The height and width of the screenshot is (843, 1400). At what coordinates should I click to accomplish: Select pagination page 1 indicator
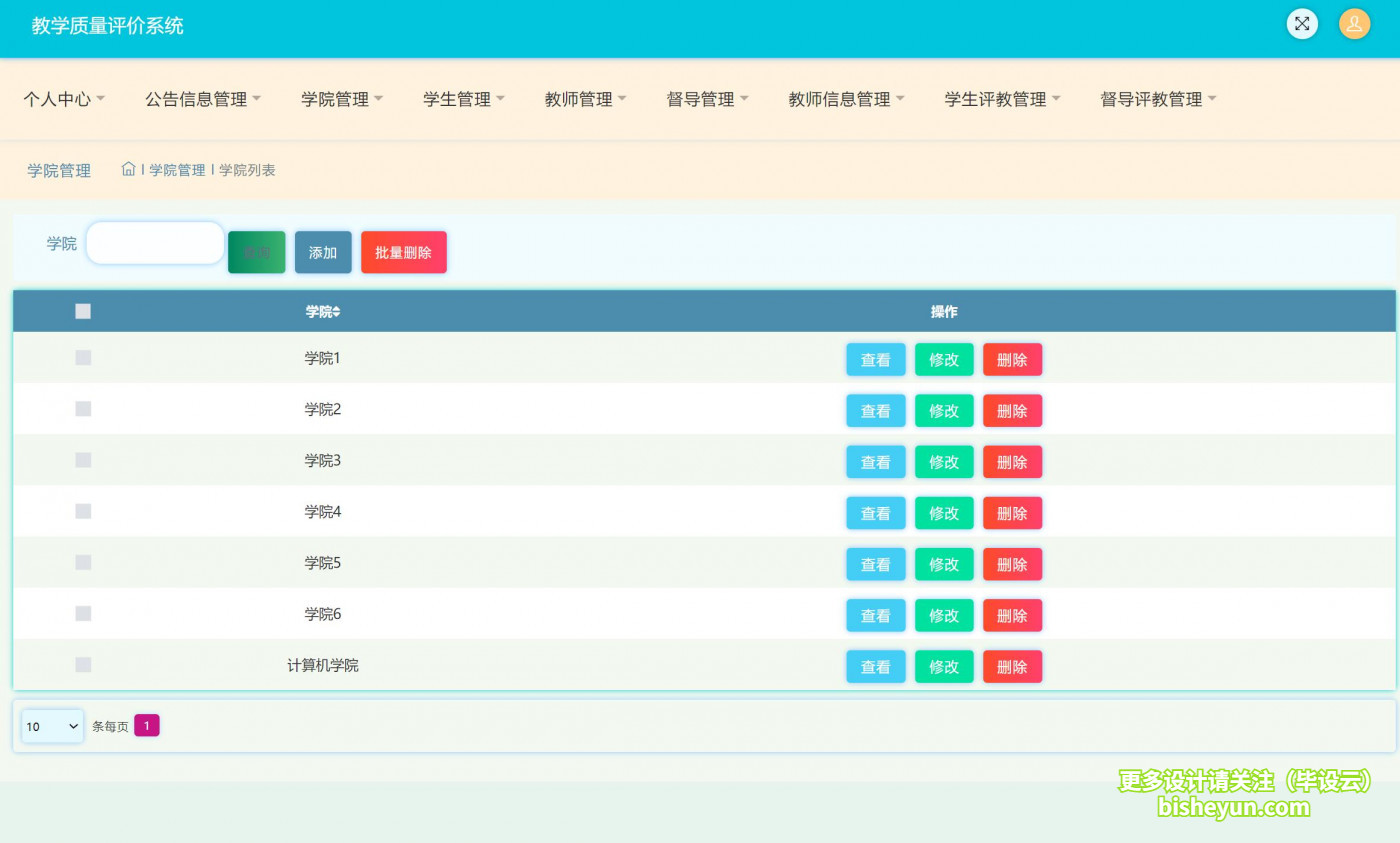147,725
